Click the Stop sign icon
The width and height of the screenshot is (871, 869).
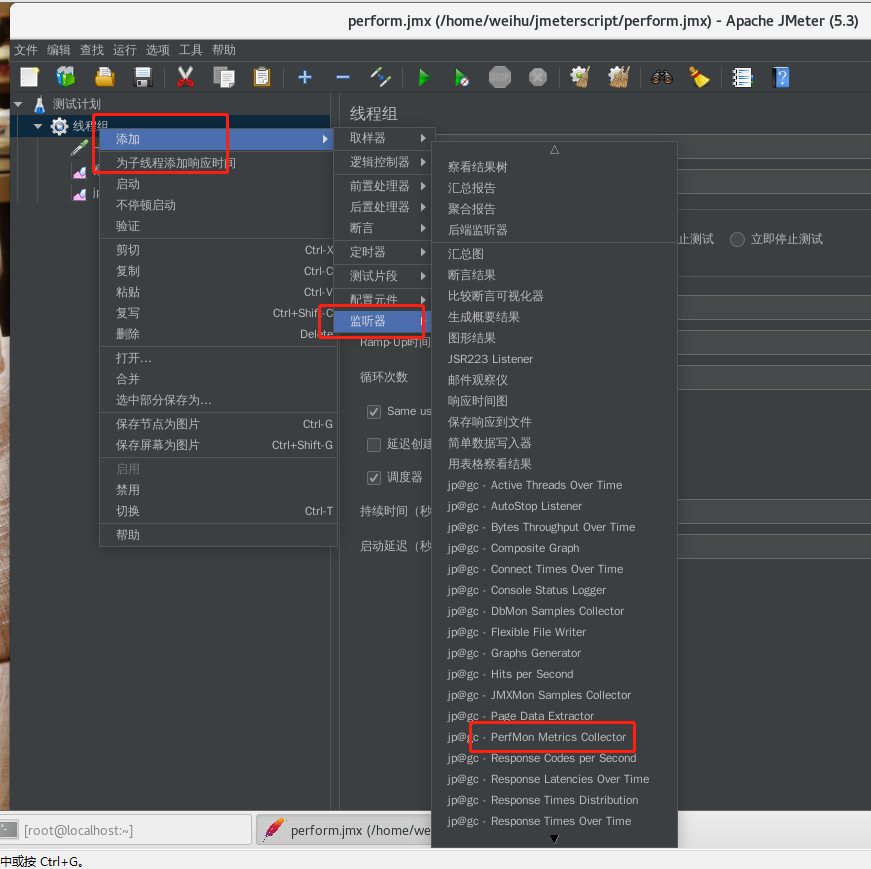(499, 77)
